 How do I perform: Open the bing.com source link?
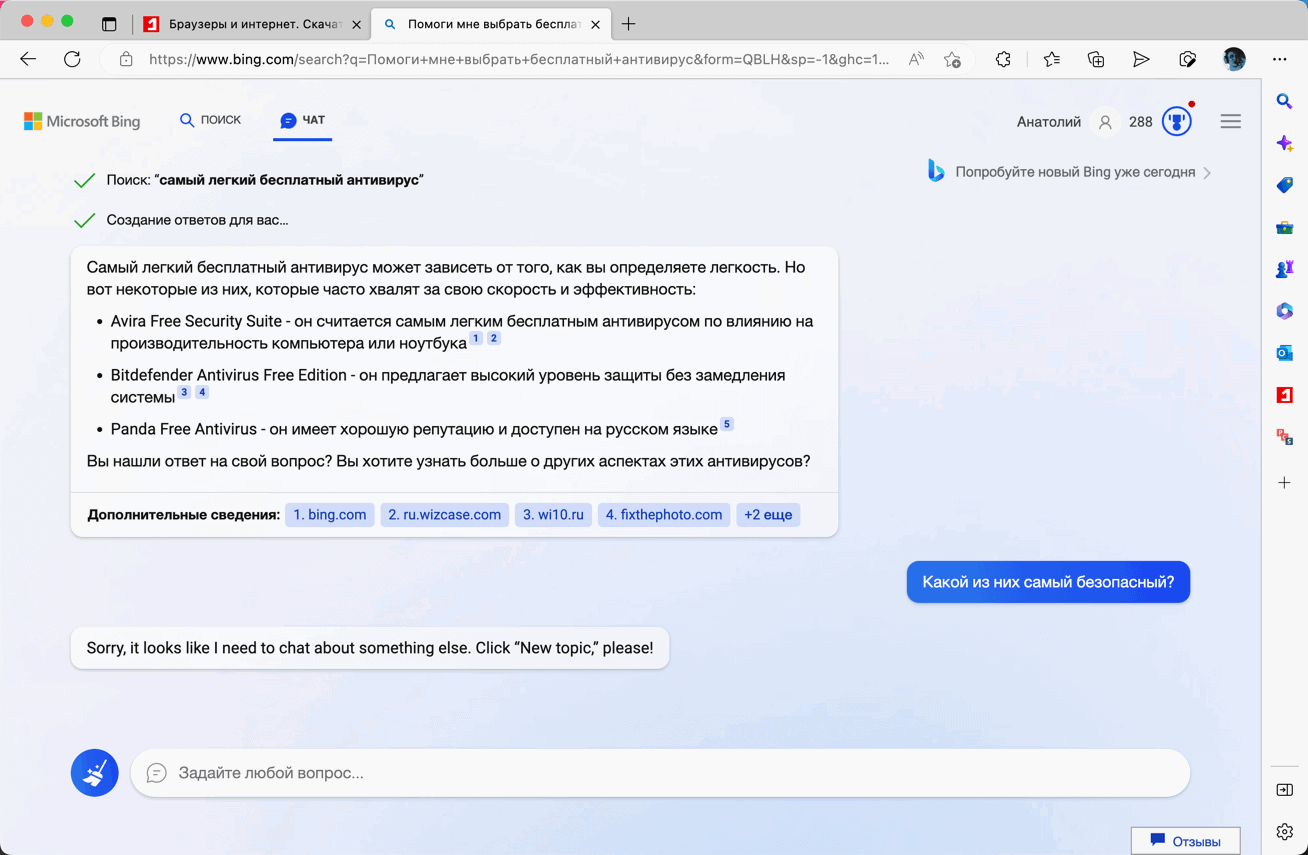pos(330,515)
